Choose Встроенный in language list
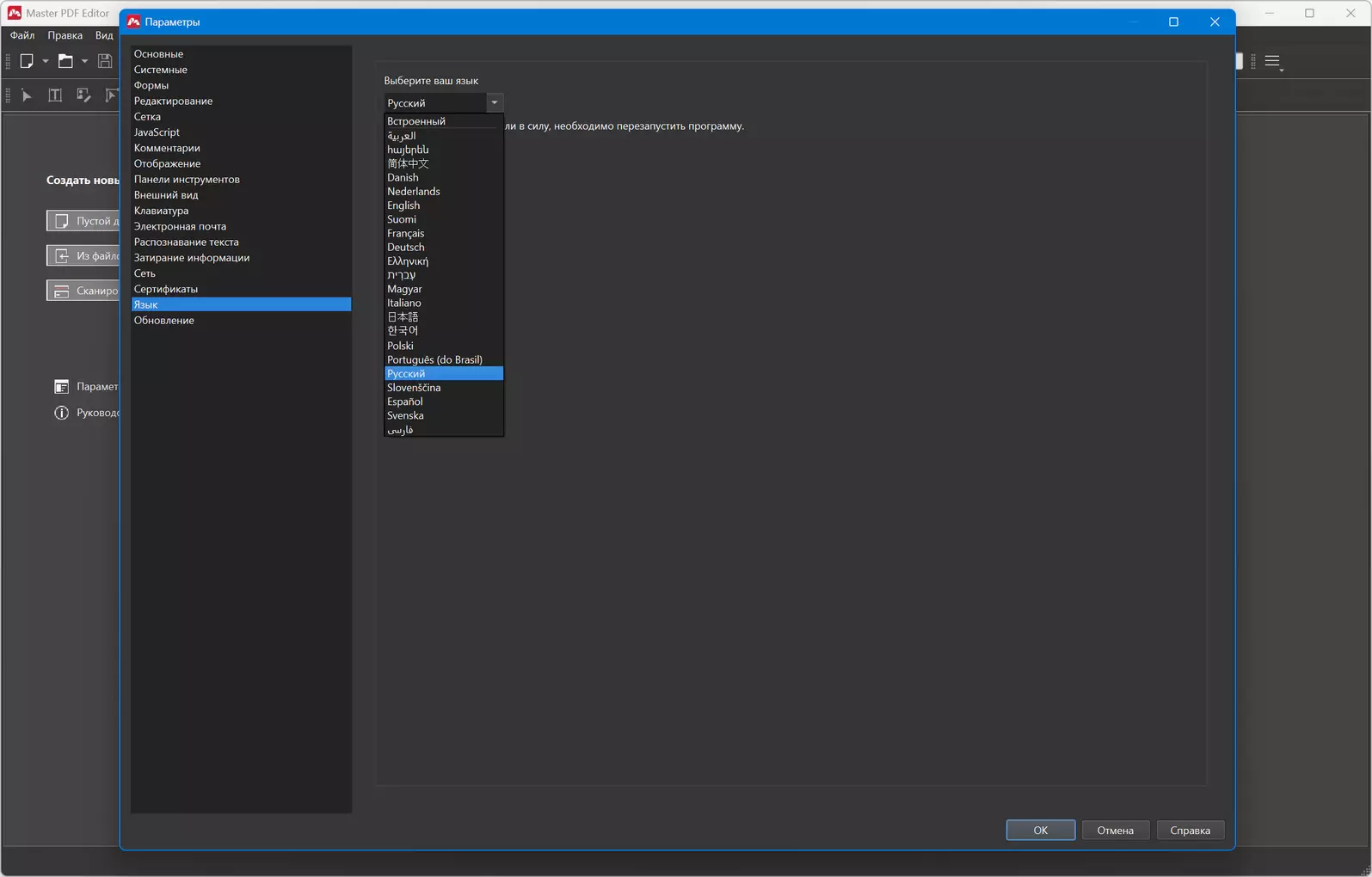The width and height of the screenshot is (1372, 877). click(444, 121)
